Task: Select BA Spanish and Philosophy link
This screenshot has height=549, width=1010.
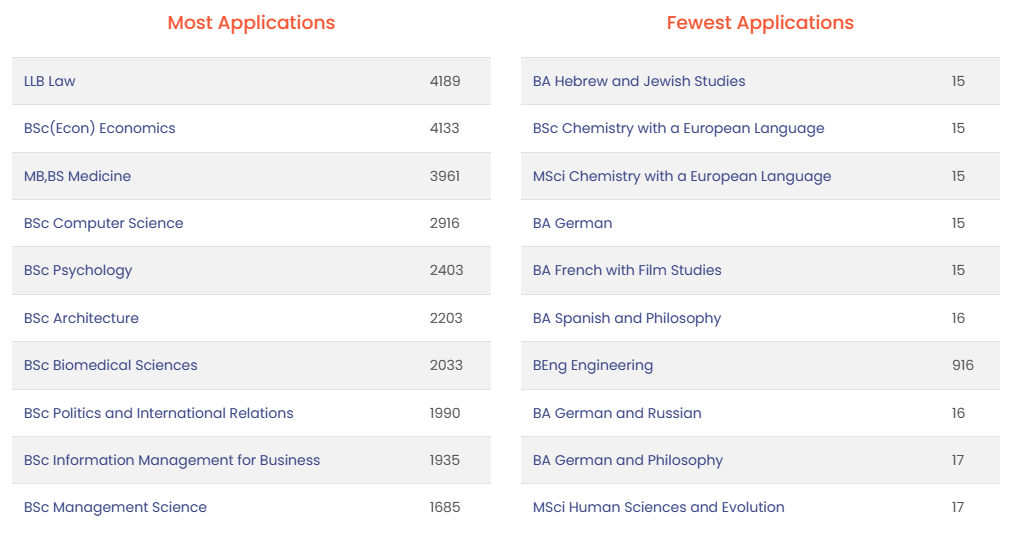Action: (627, 318)
